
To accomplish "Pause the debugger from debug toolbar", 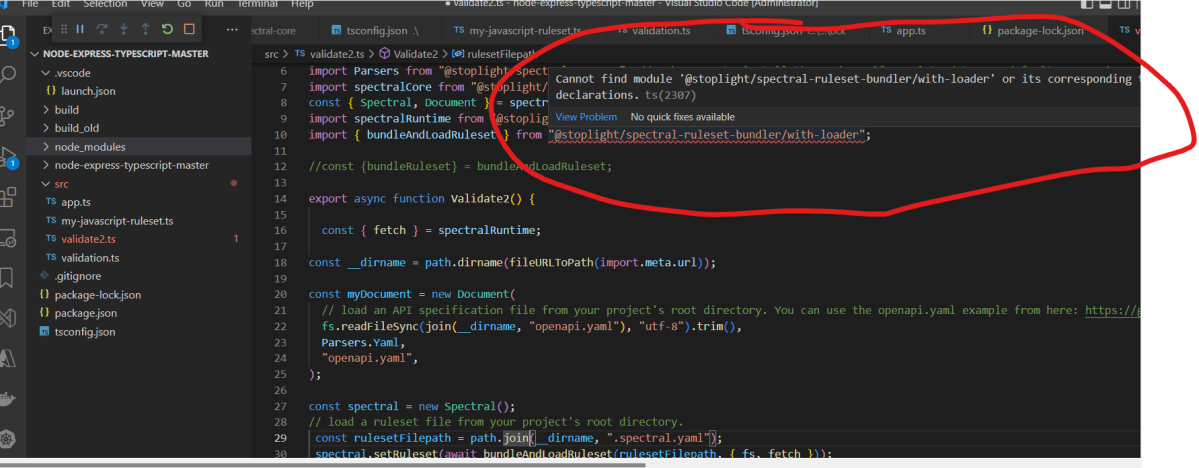I will tap(80, 29).
